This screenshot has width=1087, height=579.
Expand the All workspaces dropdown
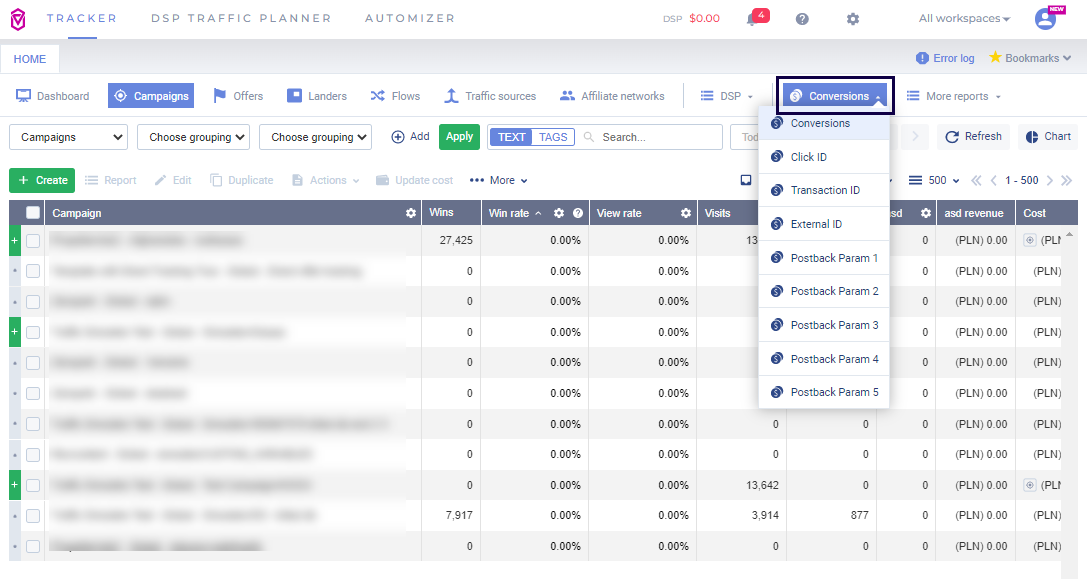(964, 19)
